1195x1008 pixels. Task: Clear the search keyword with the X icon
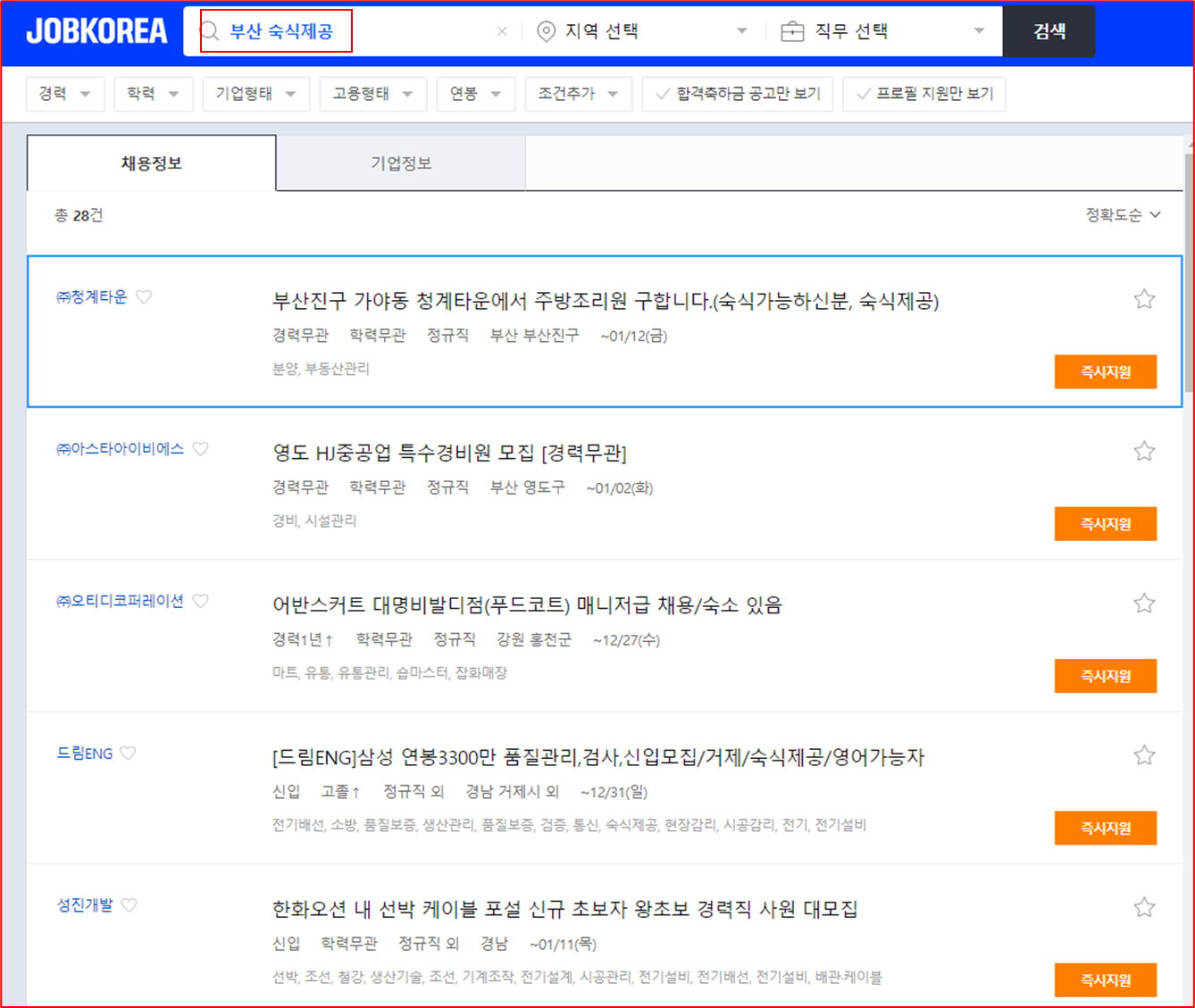tap(502, 31)
